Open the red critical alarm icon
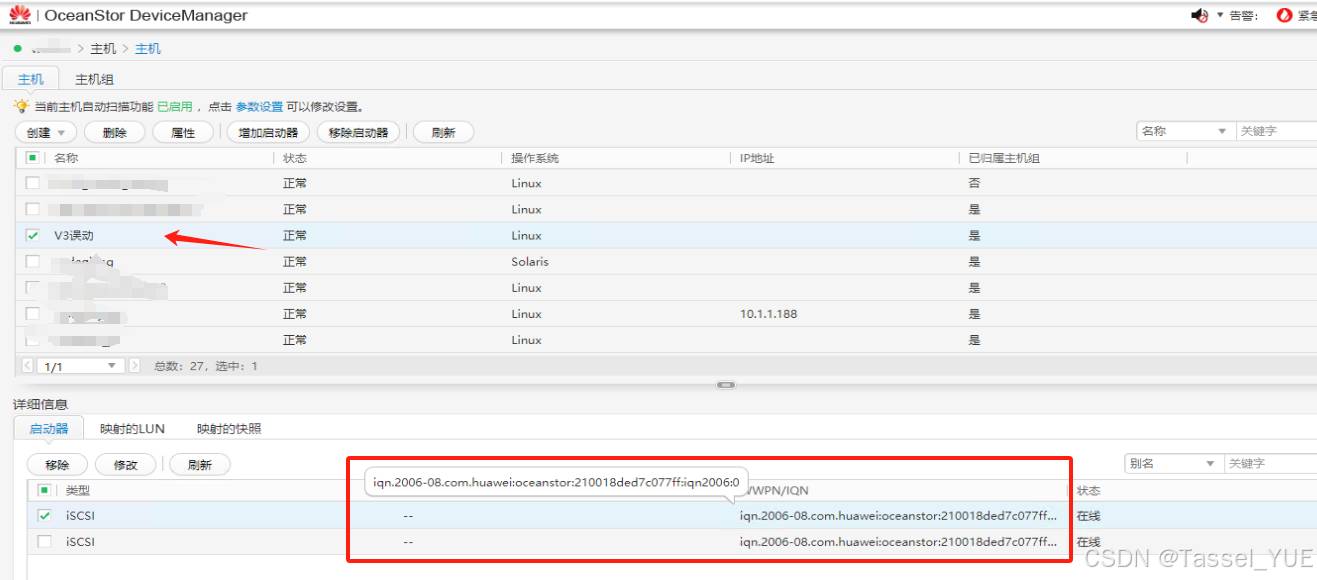The image size is (1317, 580). tap(1284, 15)
